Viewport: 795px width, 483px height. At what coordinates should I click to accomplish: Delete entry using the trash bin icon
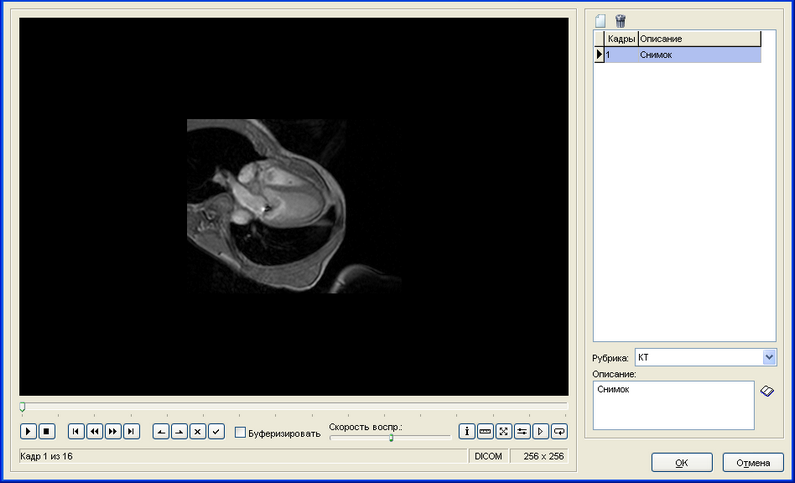pos(620,21)
